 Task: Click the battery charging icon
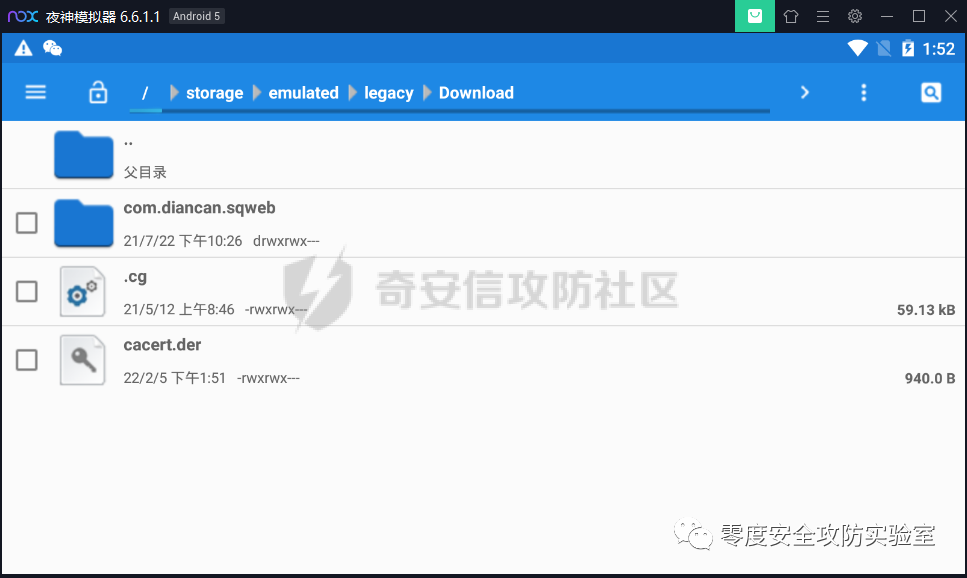click(x=908, y=48)
